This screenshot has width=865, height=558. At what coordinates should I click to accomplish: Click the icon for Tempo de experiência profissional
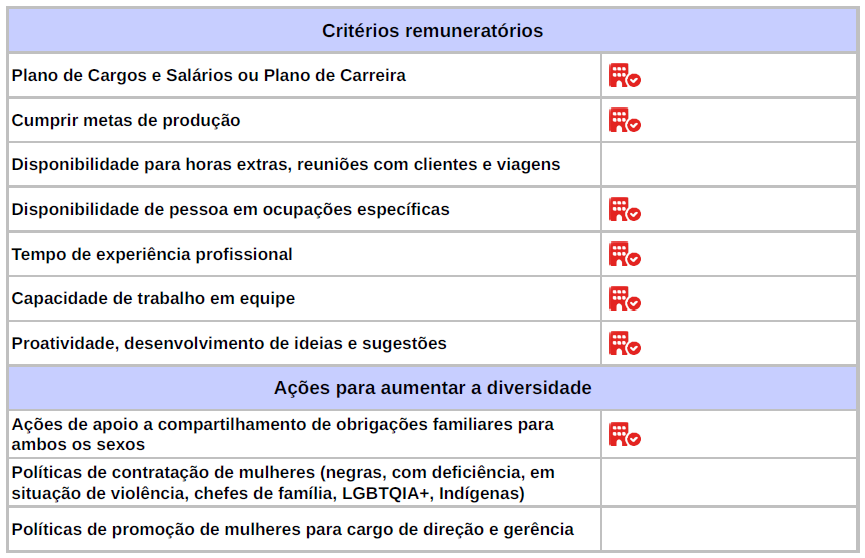point(624,254)
